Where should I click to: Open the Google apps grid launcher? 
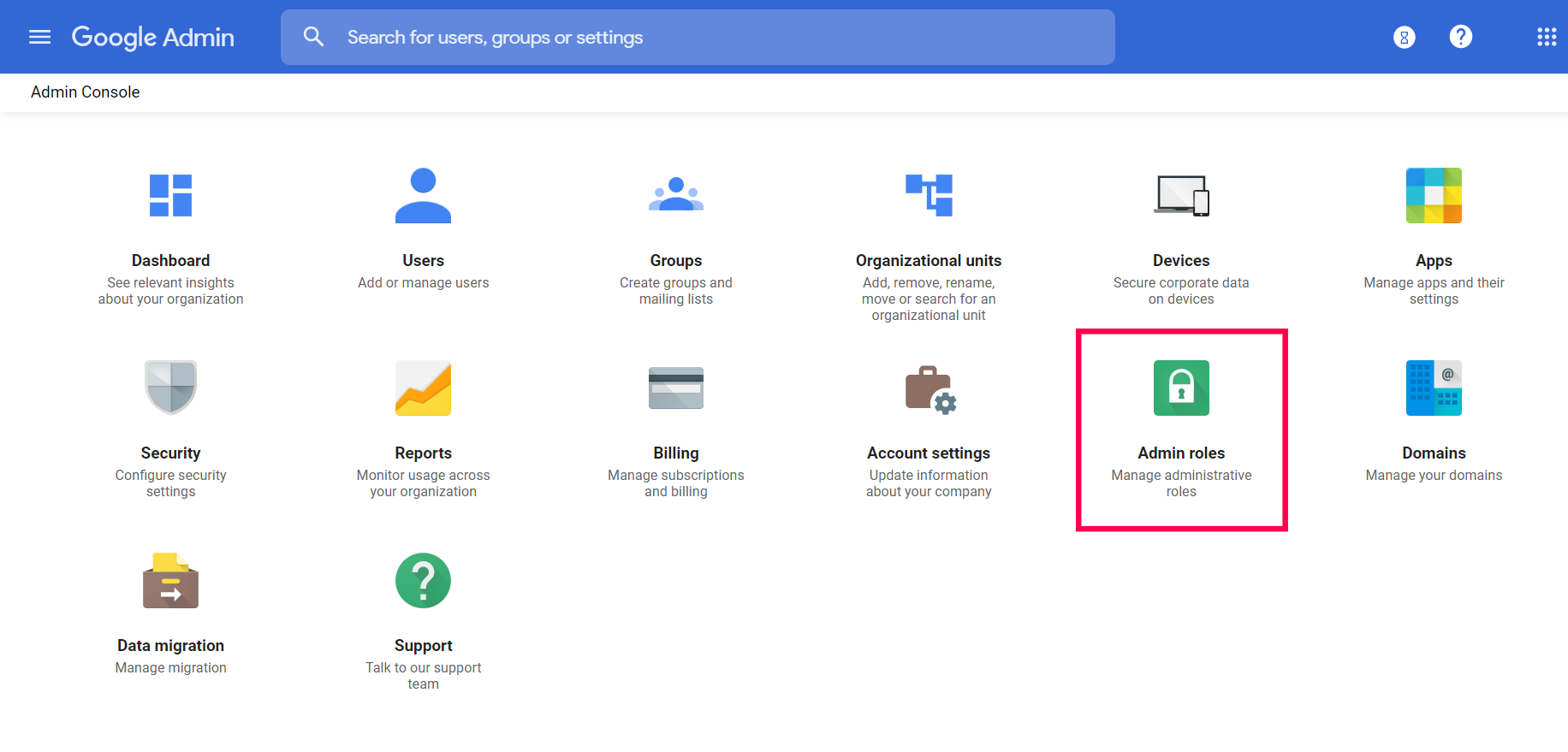(x=1547, y=37)
